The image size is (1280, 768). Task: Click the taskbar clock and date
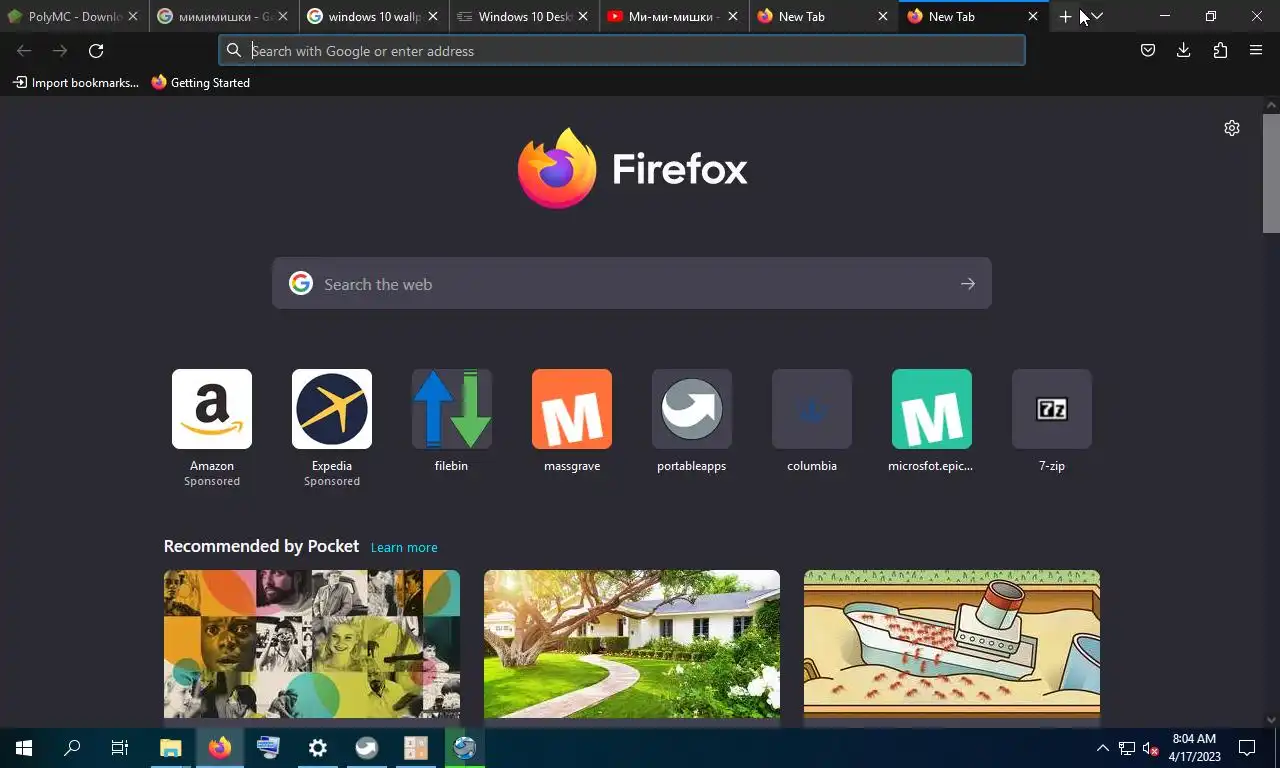point(1194,748)
